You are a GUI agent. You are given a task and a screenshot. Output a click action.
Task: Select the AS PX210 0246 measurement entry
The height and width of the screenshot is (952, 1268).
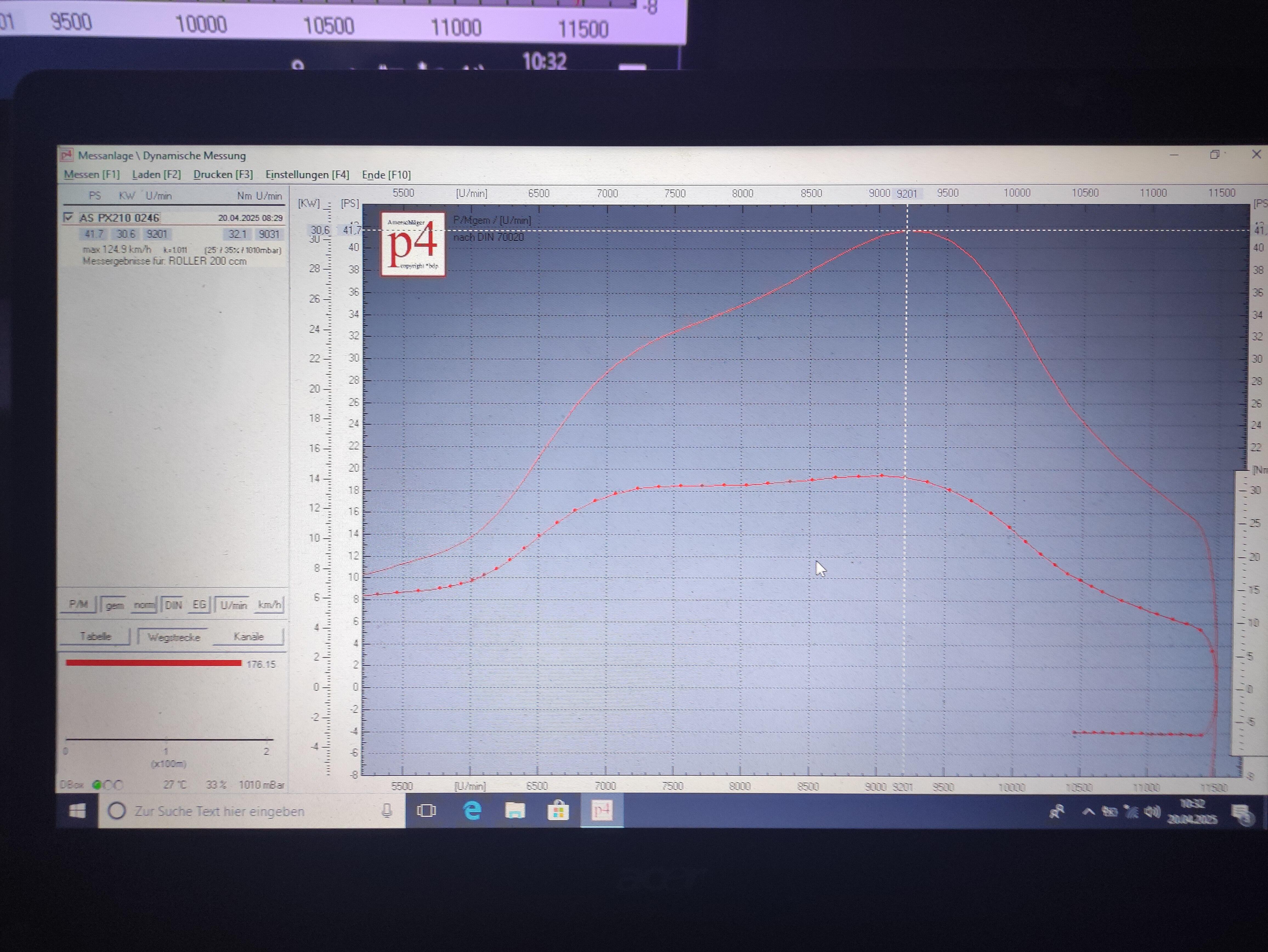point(119,218)
